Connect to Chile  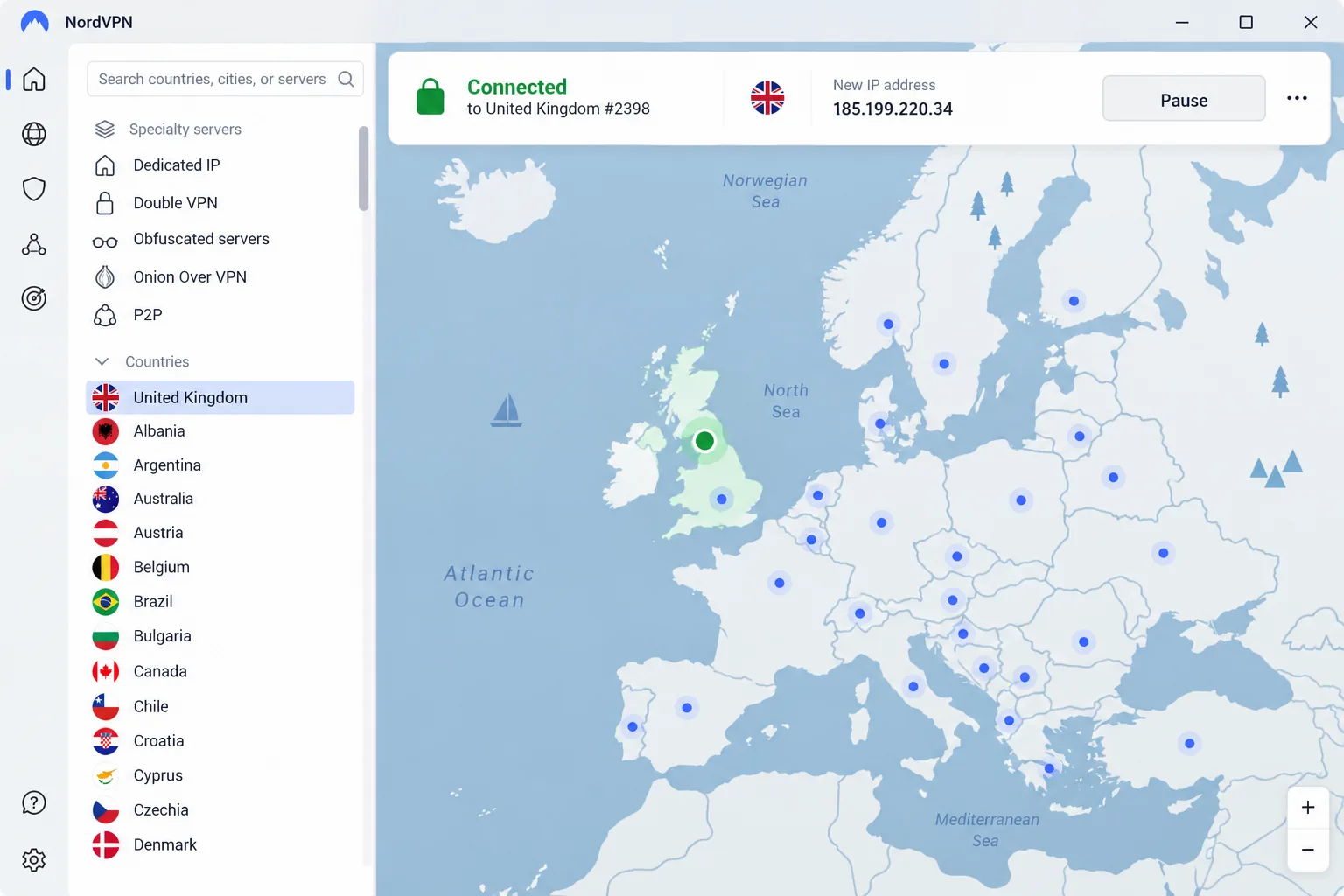220,706
